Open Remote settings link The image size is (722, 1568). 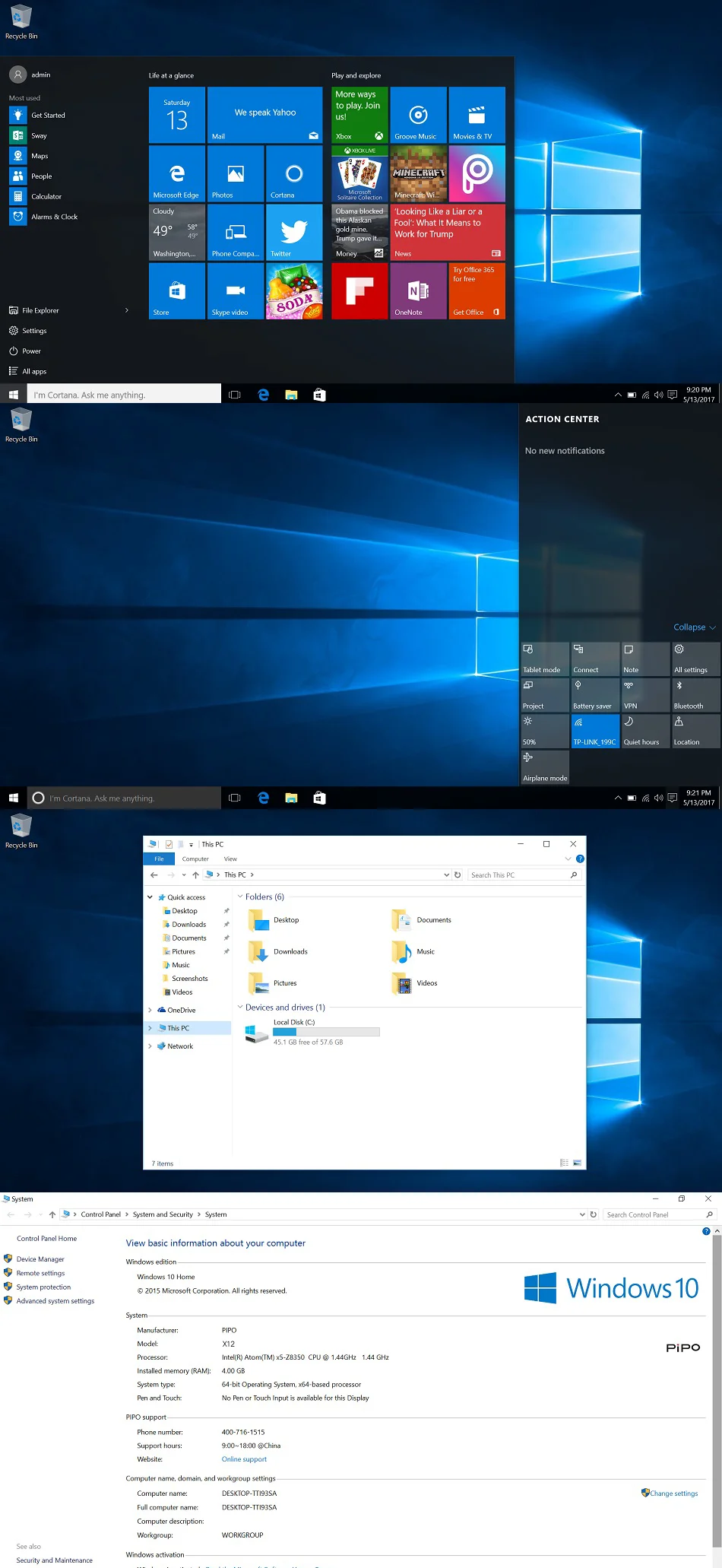40,1273
